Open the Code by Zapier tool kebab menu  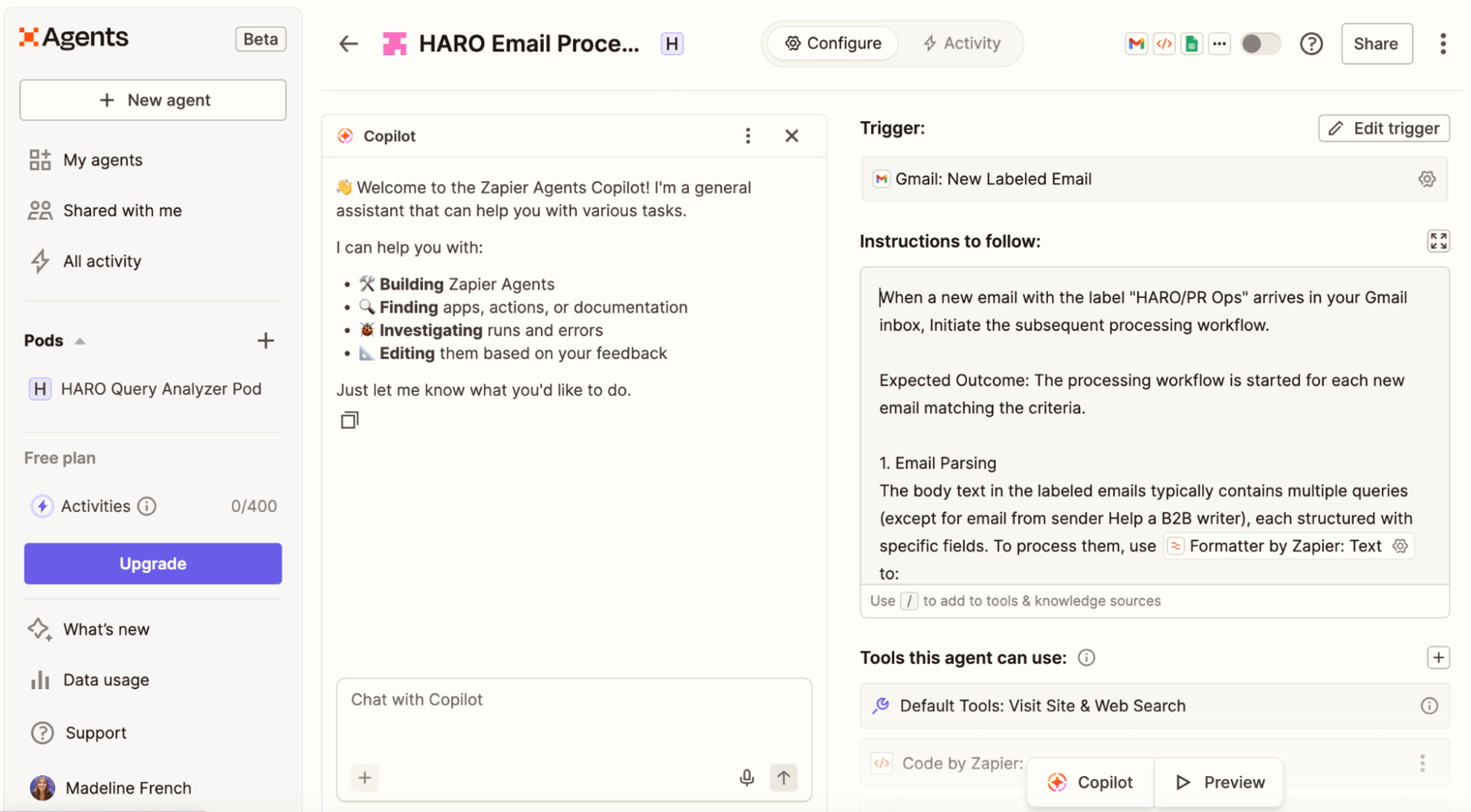pyautogui.click(x=1422, y=763)
